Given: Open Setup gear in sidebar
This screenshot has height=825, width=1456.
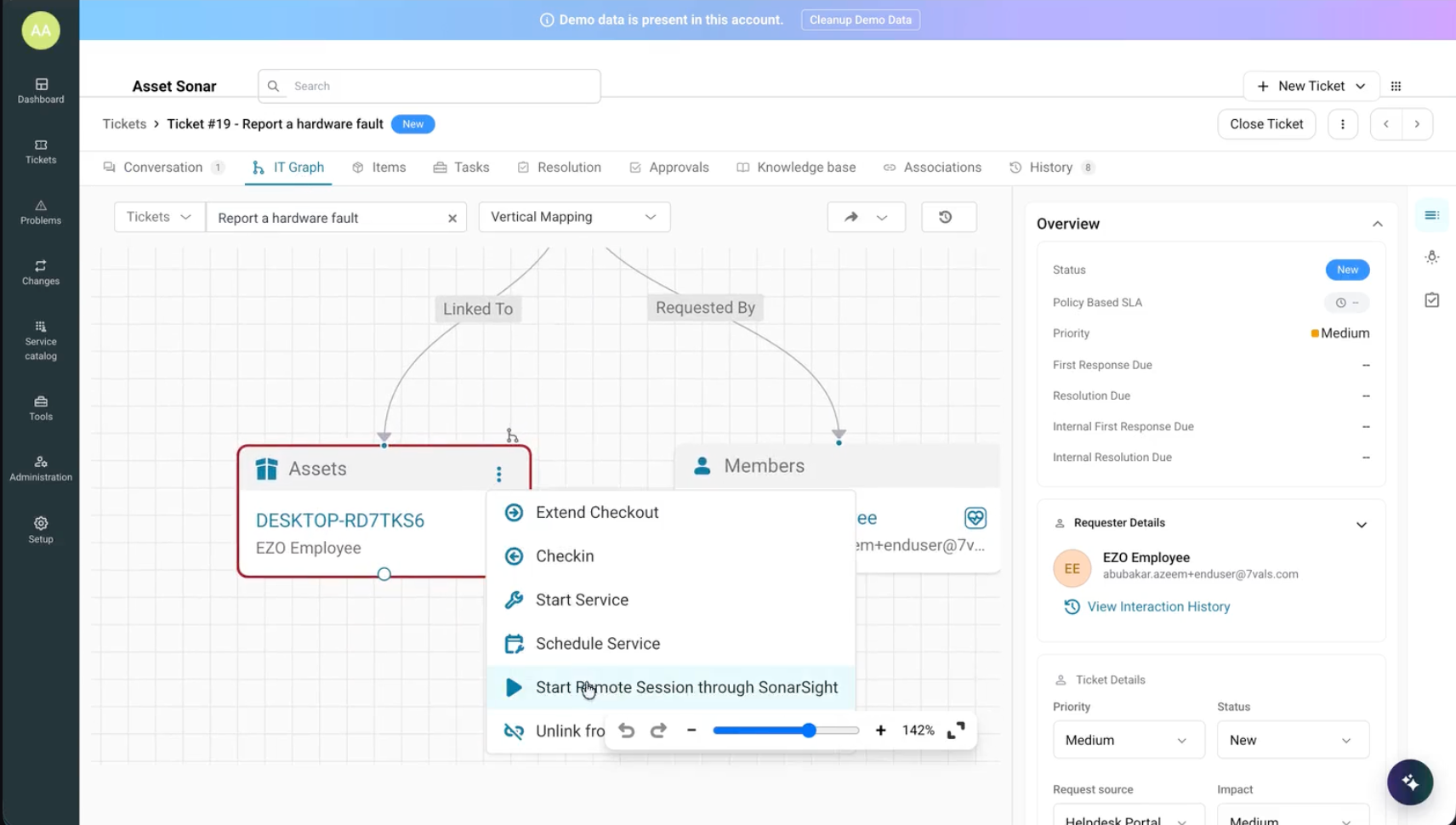Looking at the screenshot, I should [41, 529].
